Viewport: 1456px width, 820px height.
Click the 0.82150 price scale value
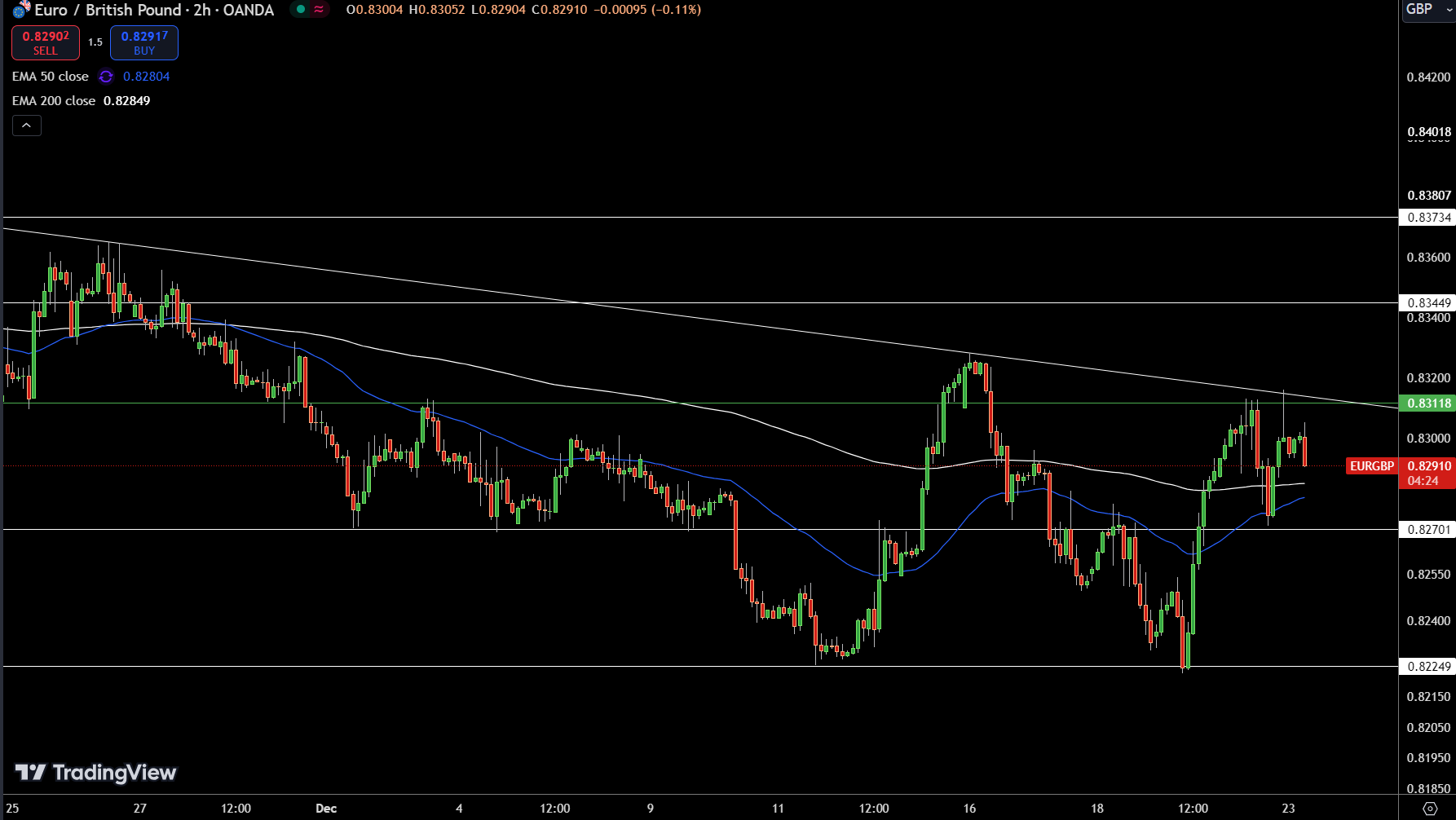tap(1428, 697)
